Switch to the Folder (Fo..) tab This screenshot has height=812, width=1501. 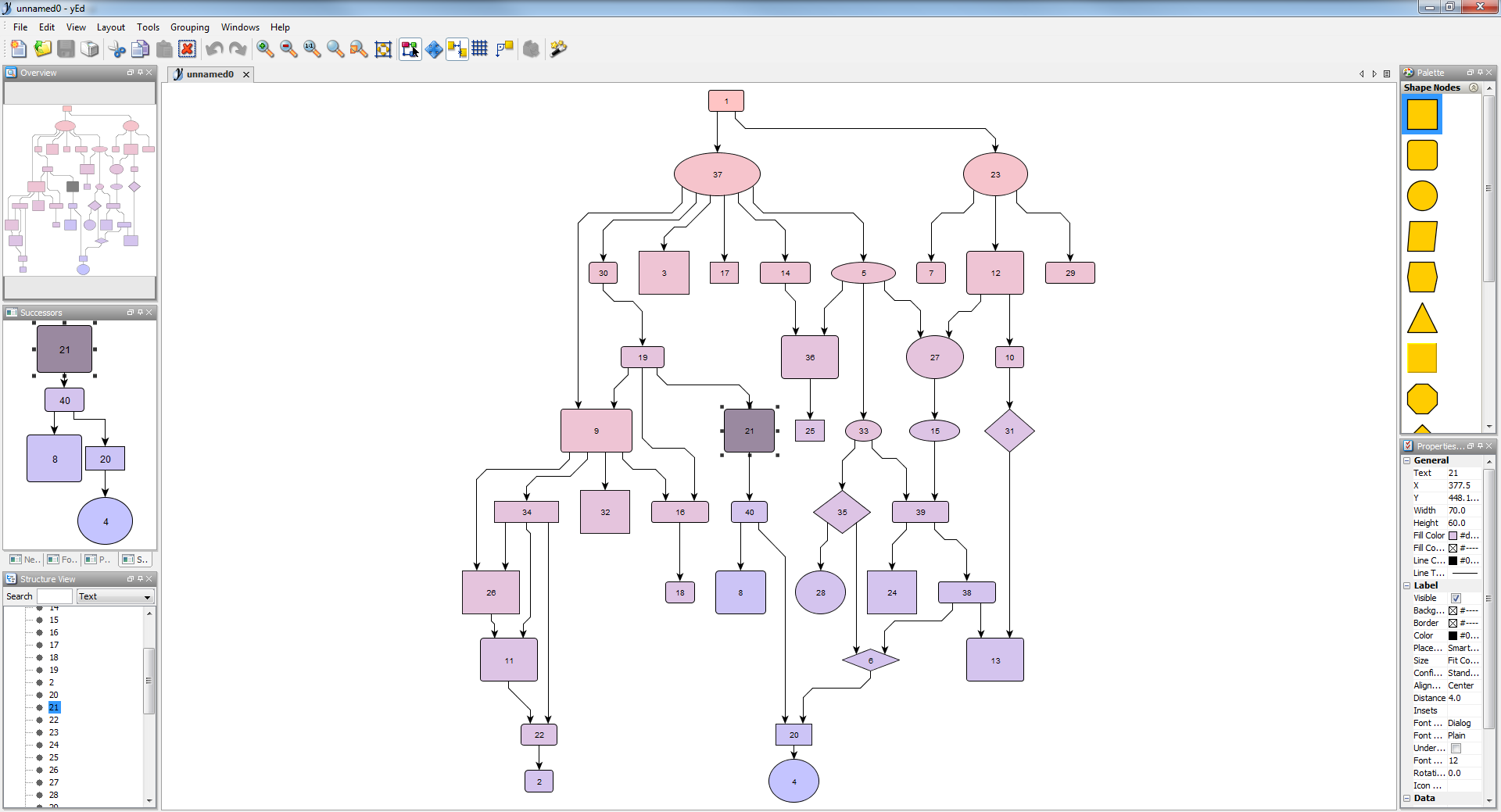62,559
